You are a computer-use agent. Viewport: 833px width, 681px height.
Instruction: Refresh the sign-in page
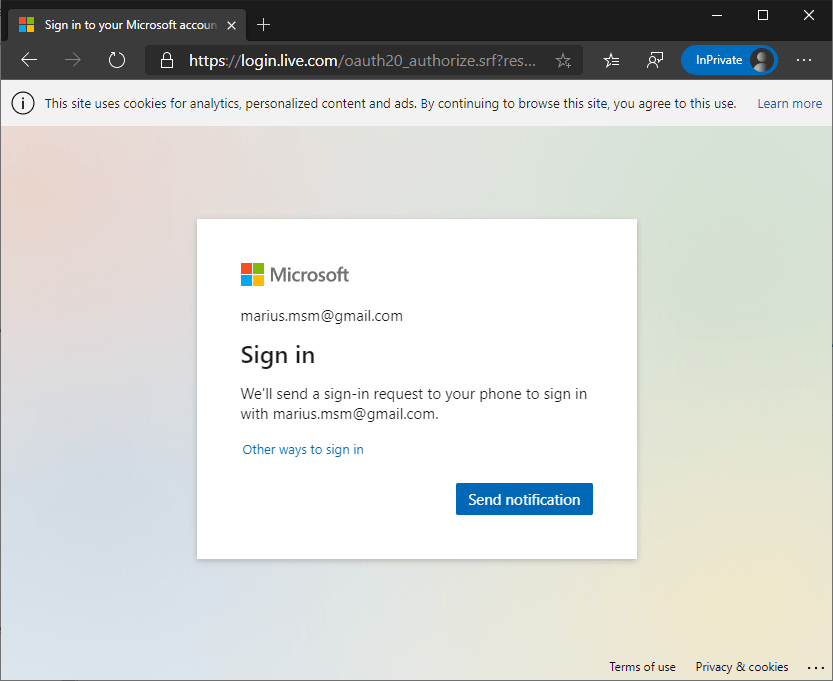(x=117, y=60)
